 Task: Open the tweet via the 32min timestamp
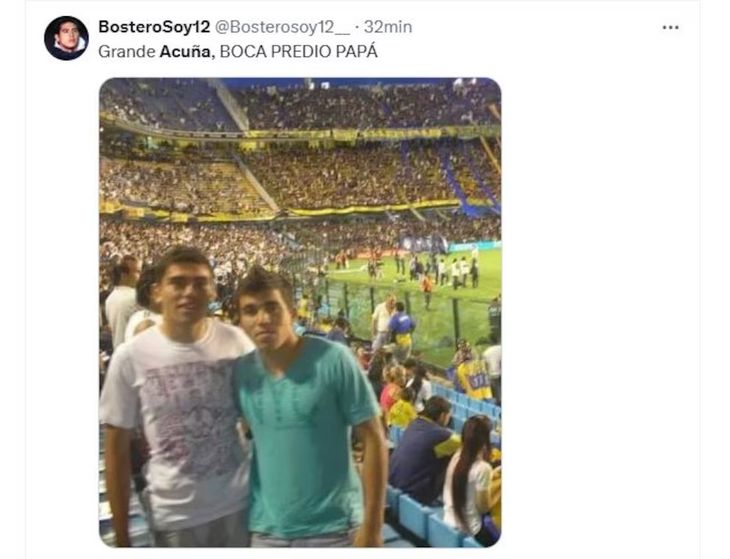pos(388,27)
